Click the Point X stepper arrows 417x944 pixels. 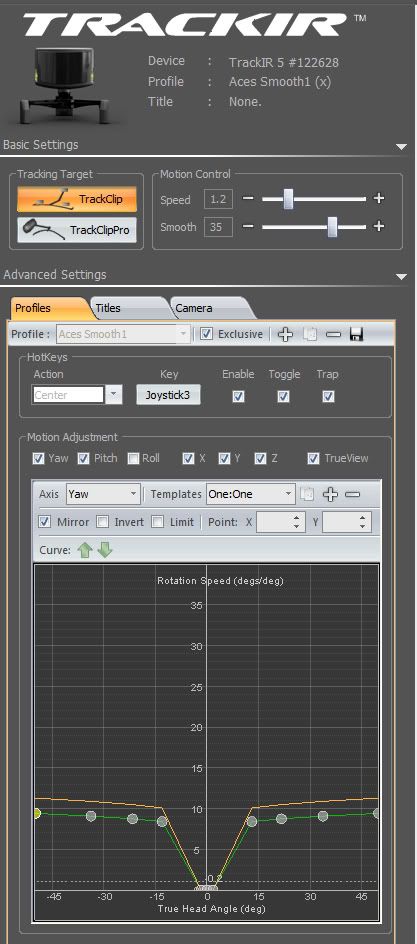click(x=297, y=522)
